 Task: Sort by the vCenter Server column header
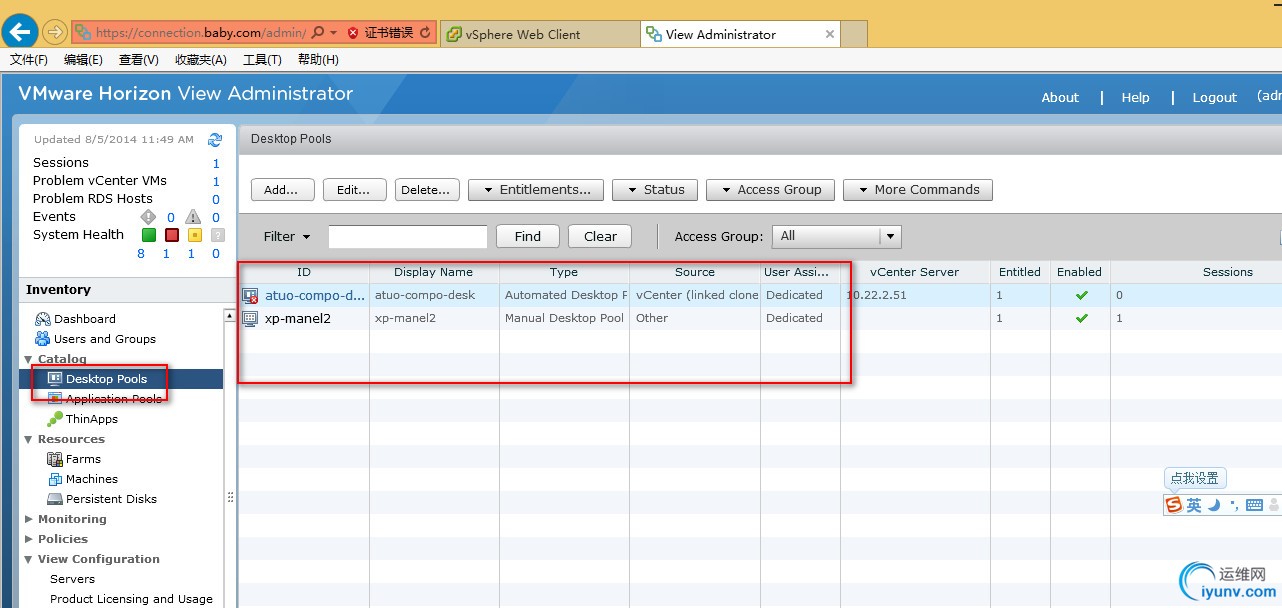pyautogui.click(x=914, y=272)
